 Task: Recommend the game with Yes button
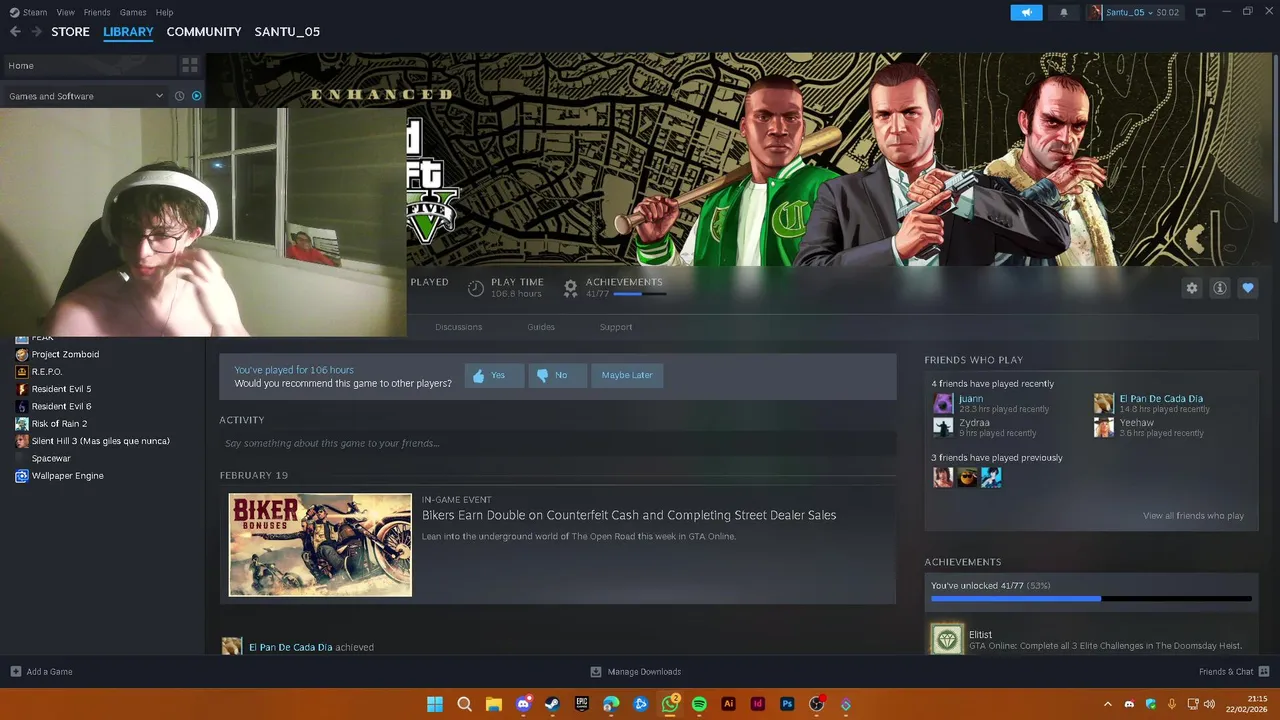coord(494,375)
